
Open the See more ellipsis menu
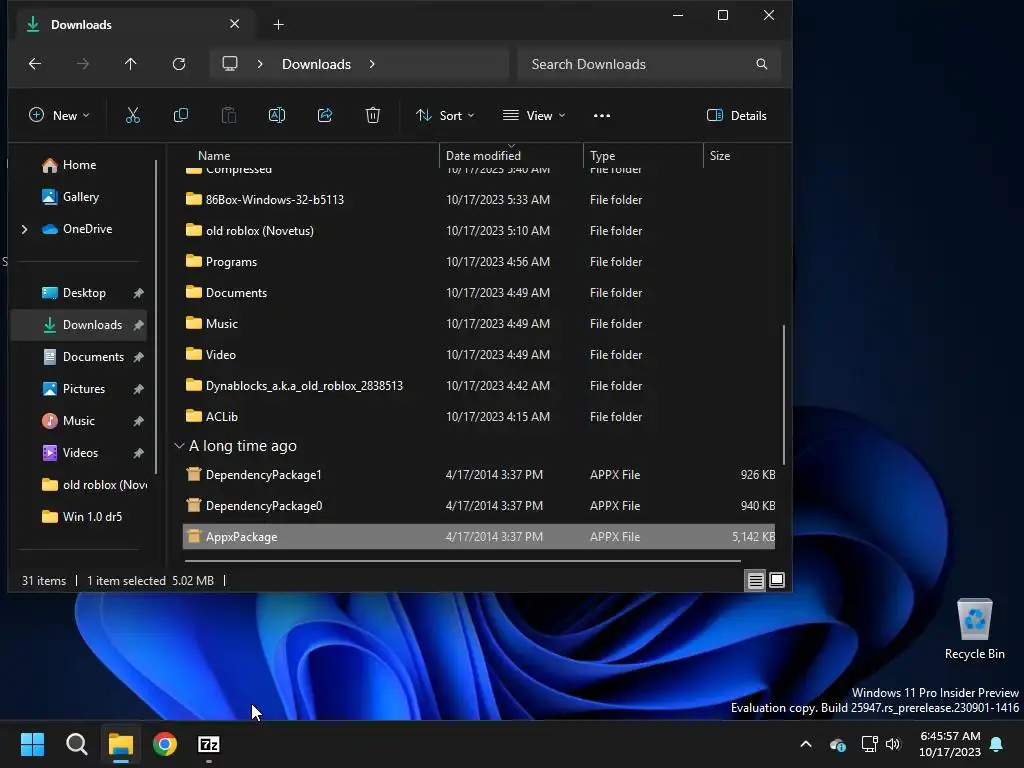click(x=601, y=116)
